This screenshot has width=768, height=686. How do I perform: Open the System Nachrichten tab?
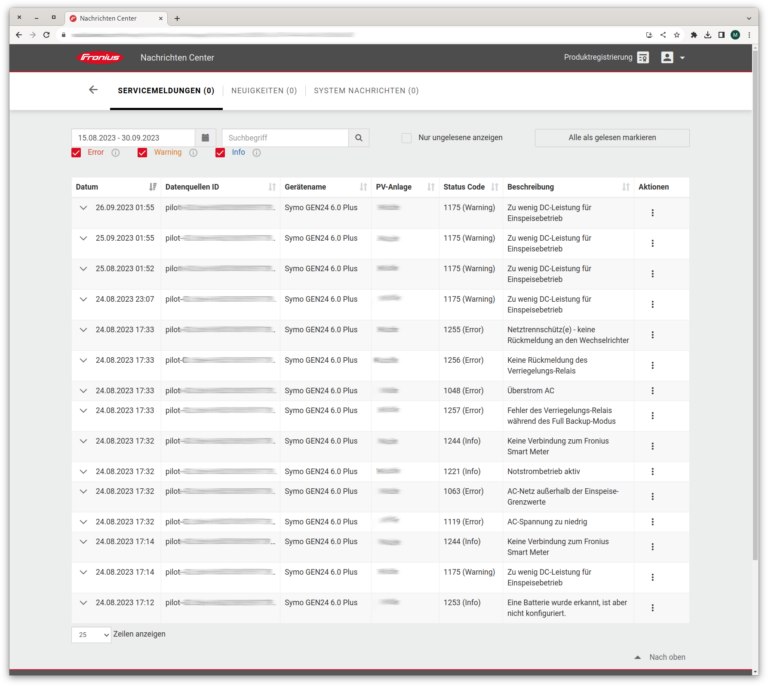click(x=365, y=91)
